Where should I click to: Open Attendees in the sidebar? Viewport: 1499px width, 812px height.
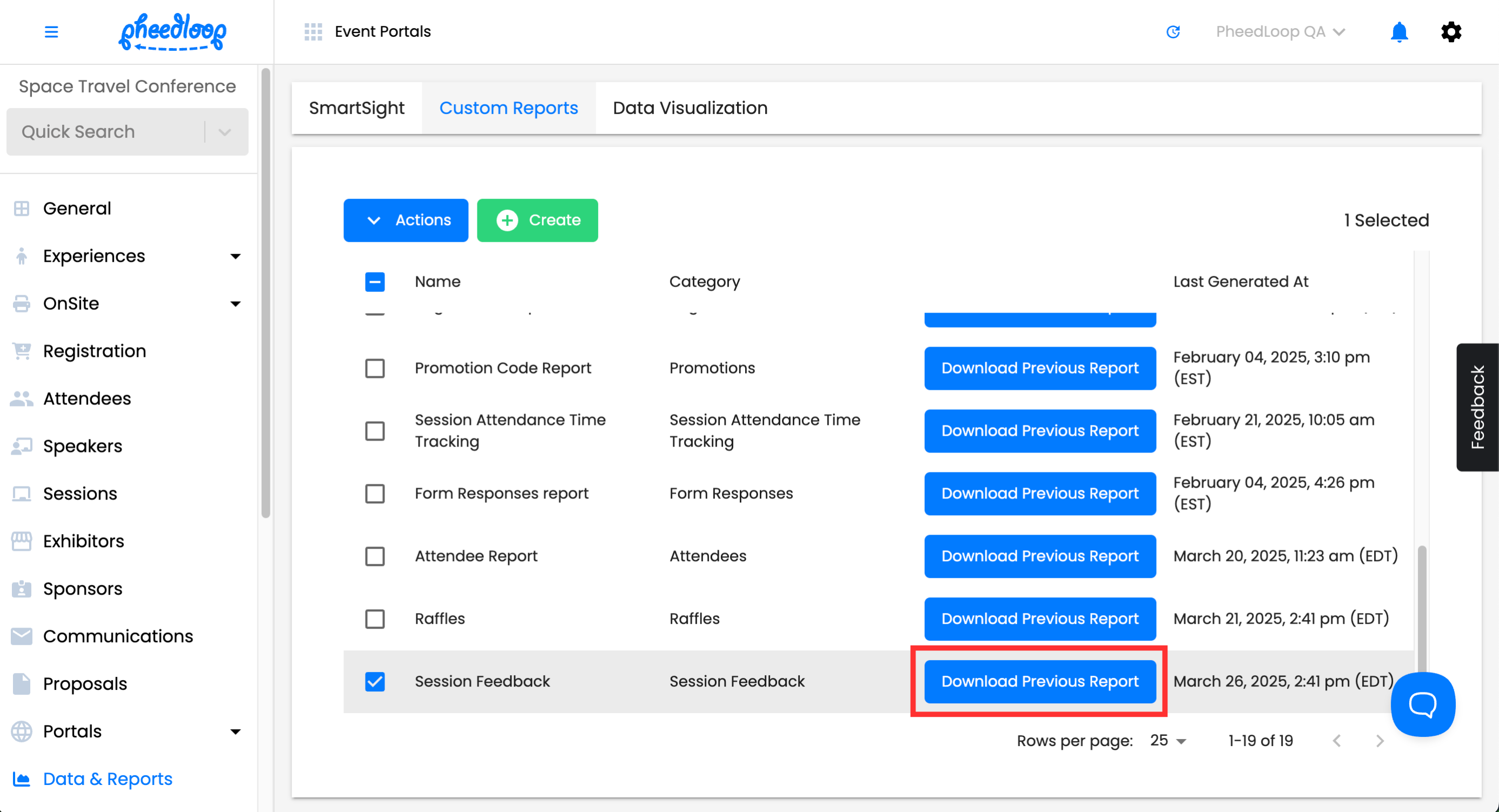(x=87, y=398)
